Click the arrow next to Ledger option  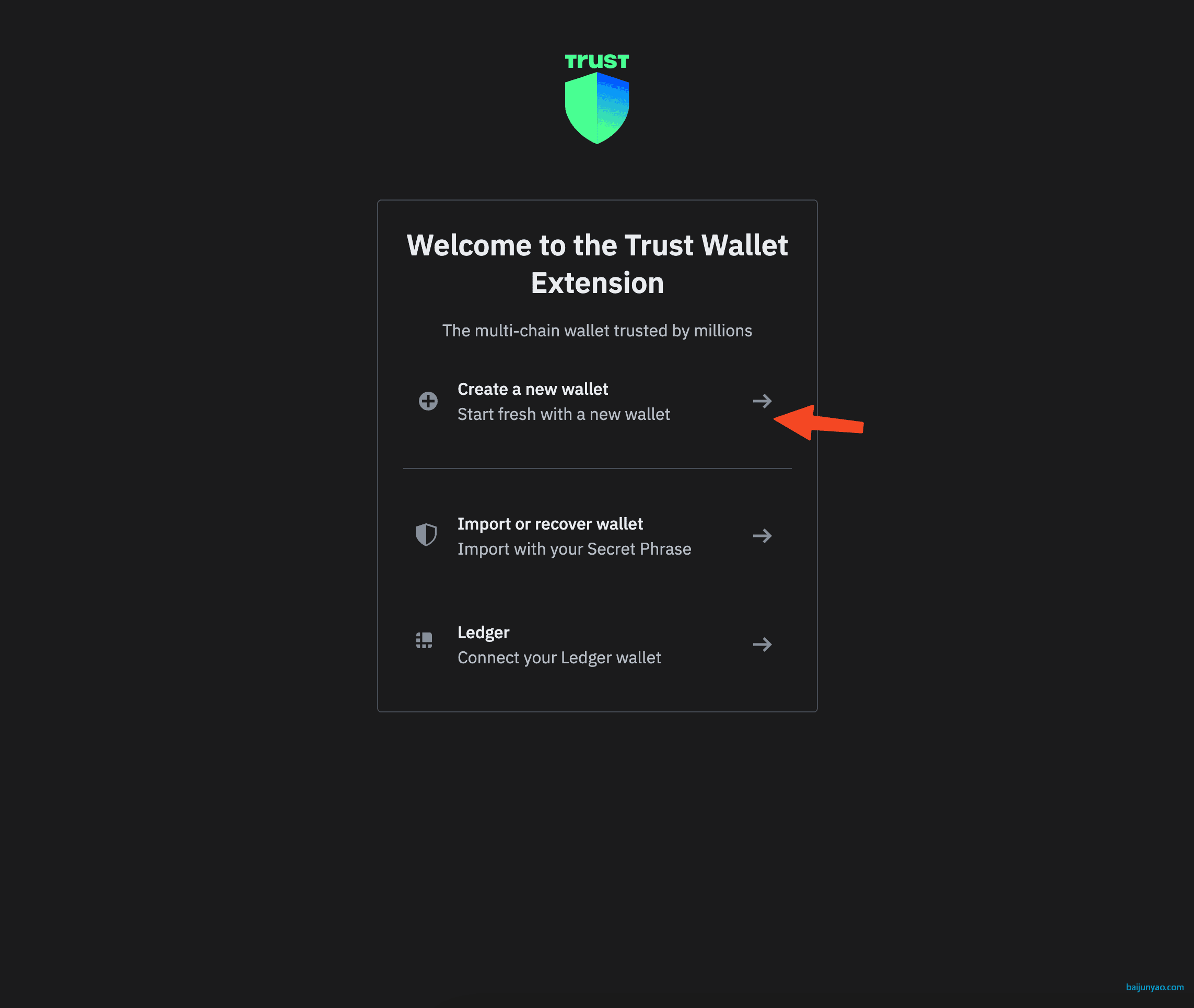[763, 644]
